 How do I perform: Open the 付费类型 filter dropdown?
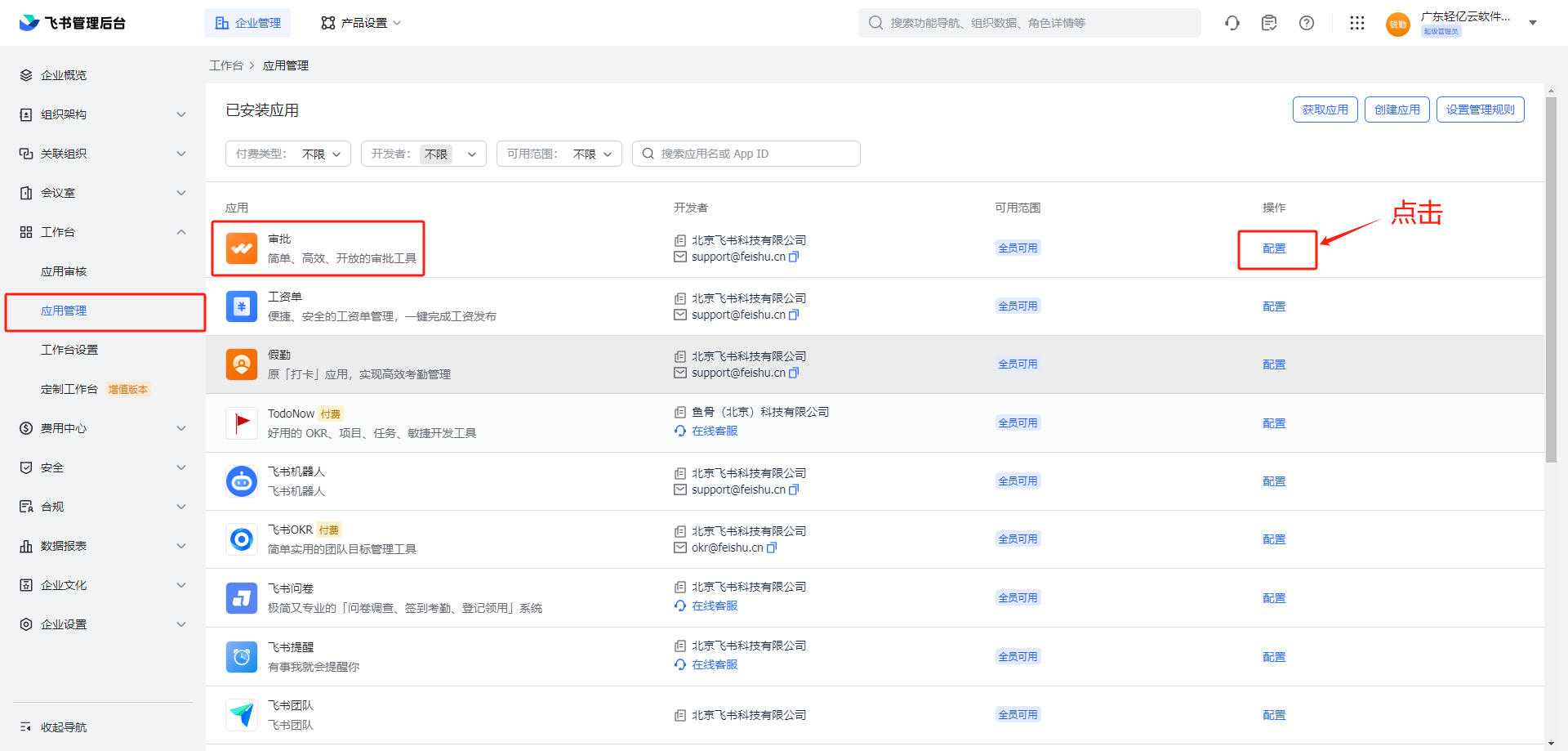point(288,154)
